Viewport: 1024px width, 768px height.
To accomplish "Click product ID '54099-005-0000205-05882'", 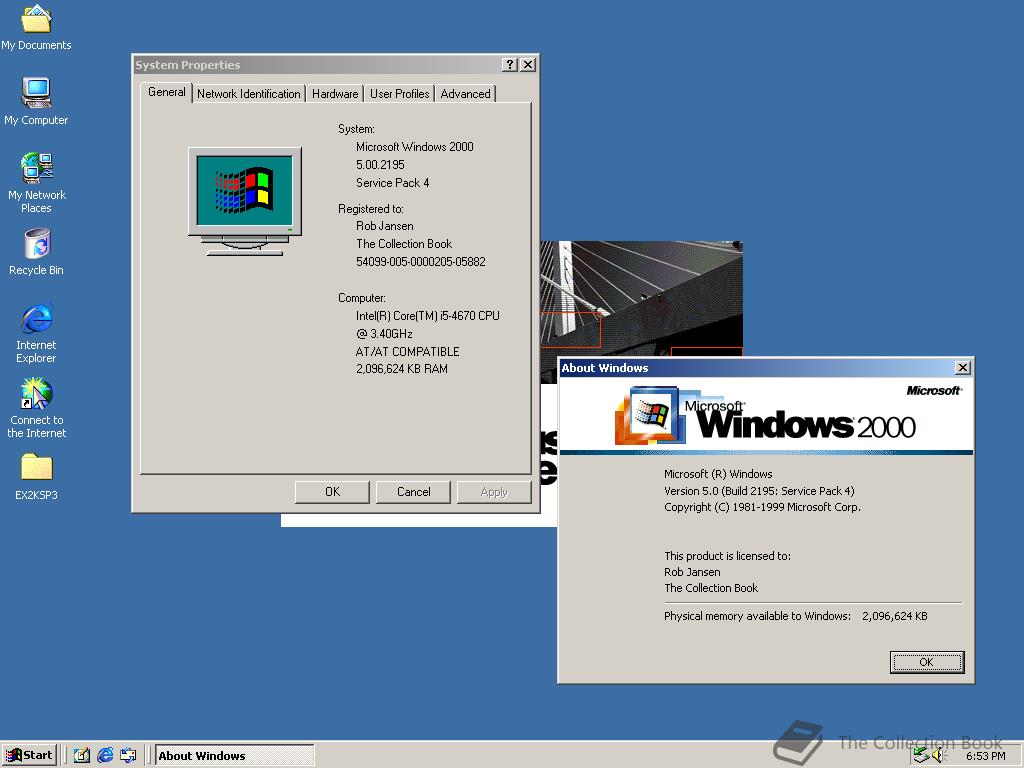I will pos(421,262).
